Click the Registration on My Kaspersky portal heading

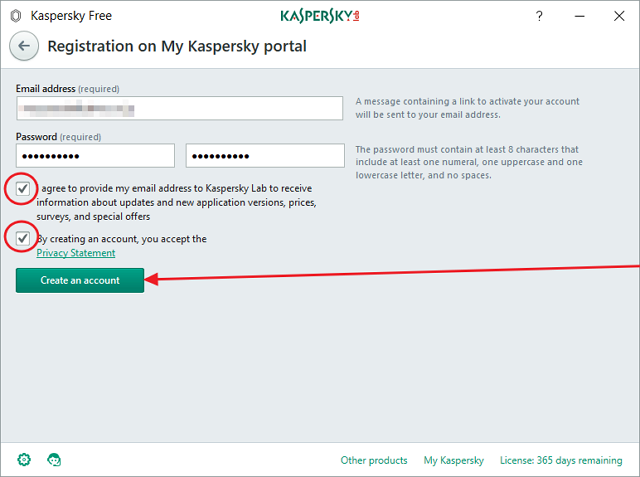(177, 46)
